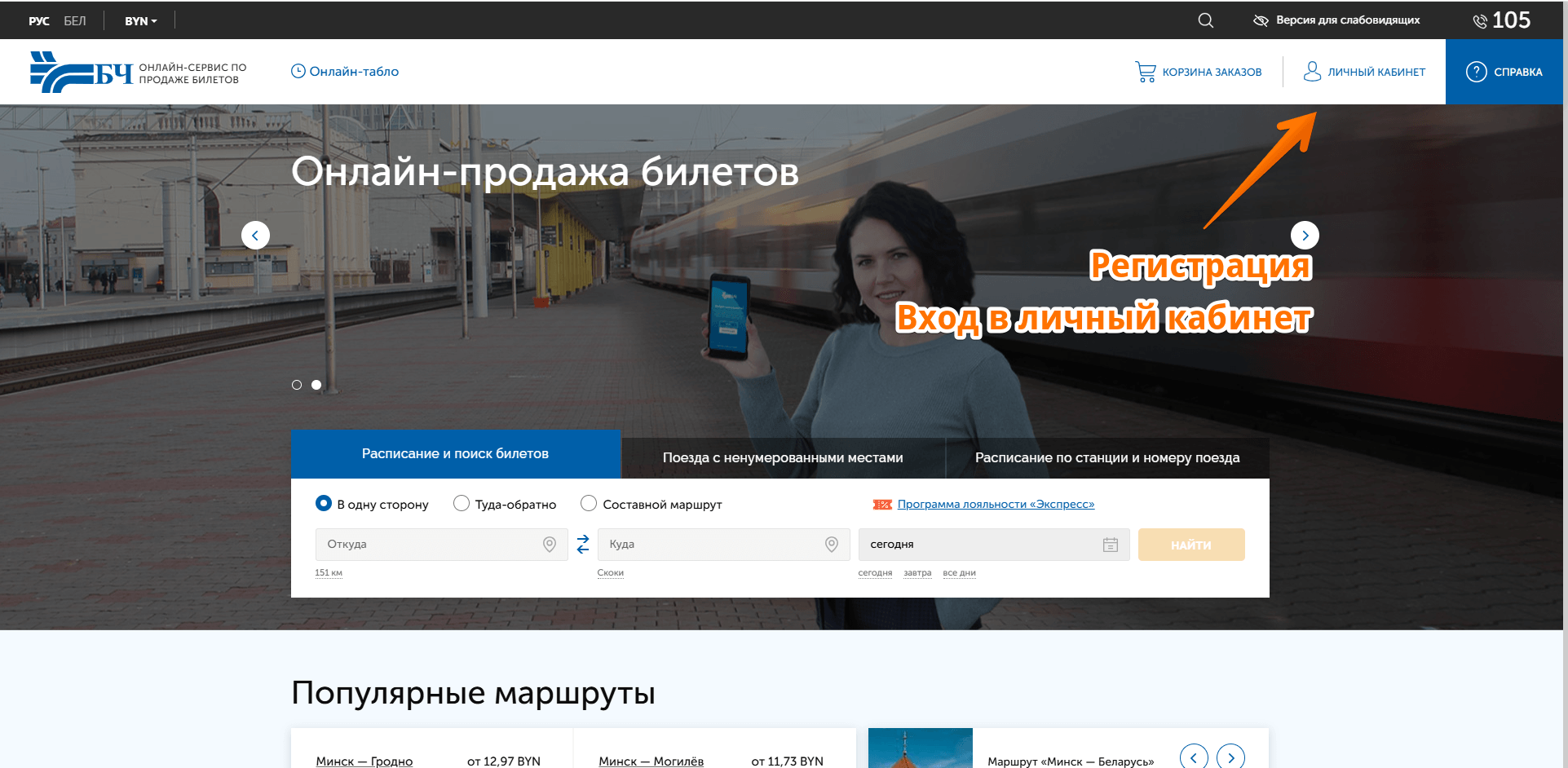The image size is (1568, 768).
Task: Show previous banner slide
Action: pyautogui.click(x=255, y=236)
